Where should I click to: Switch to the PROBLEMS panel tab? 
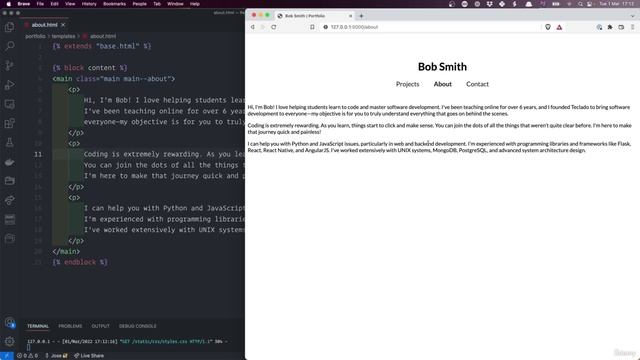tap(70, 326)
